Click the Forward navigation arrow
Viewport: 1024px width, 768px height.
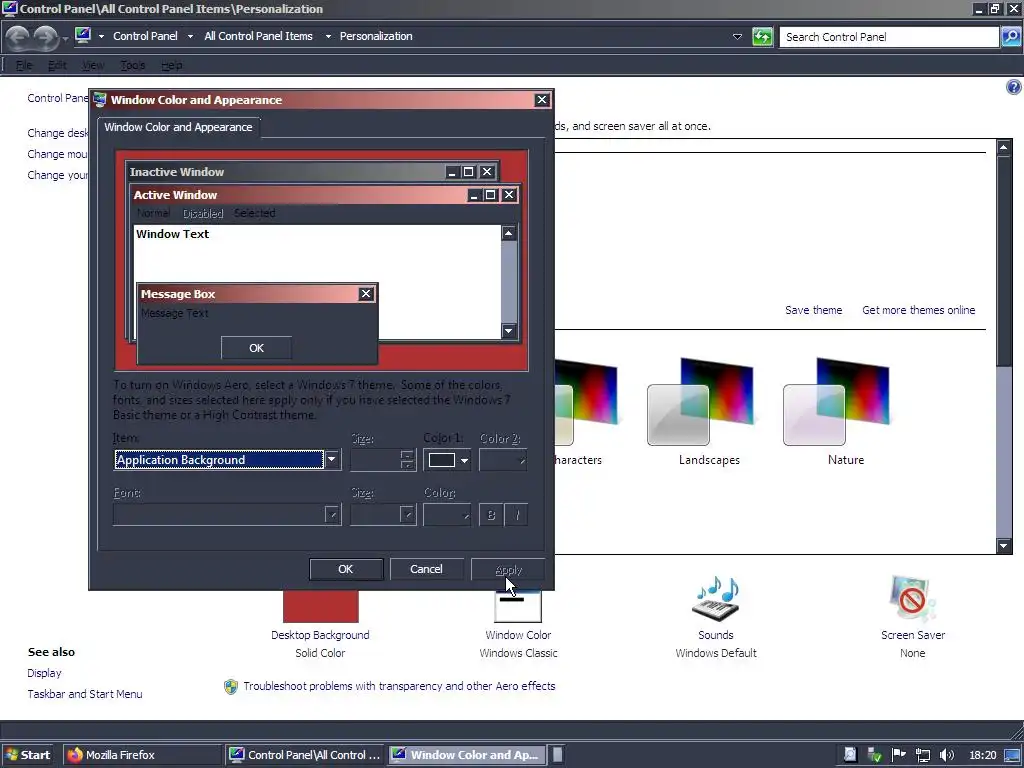coord(45,37)
